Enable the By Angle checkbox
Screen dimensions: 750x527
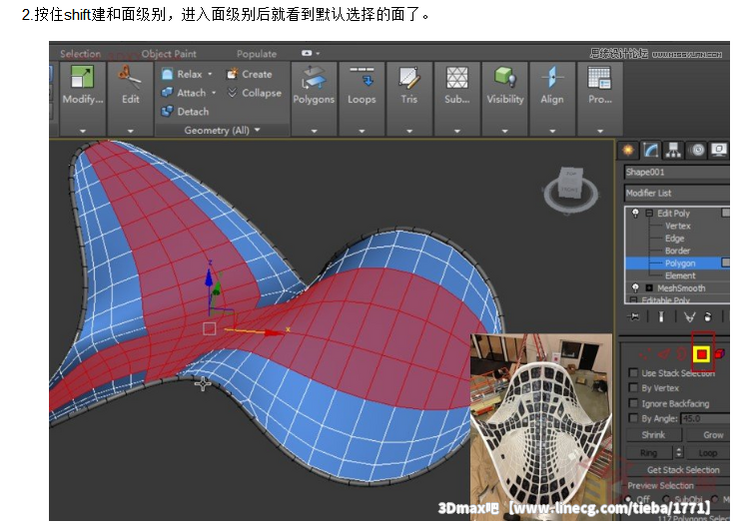(x=633, y=418)
